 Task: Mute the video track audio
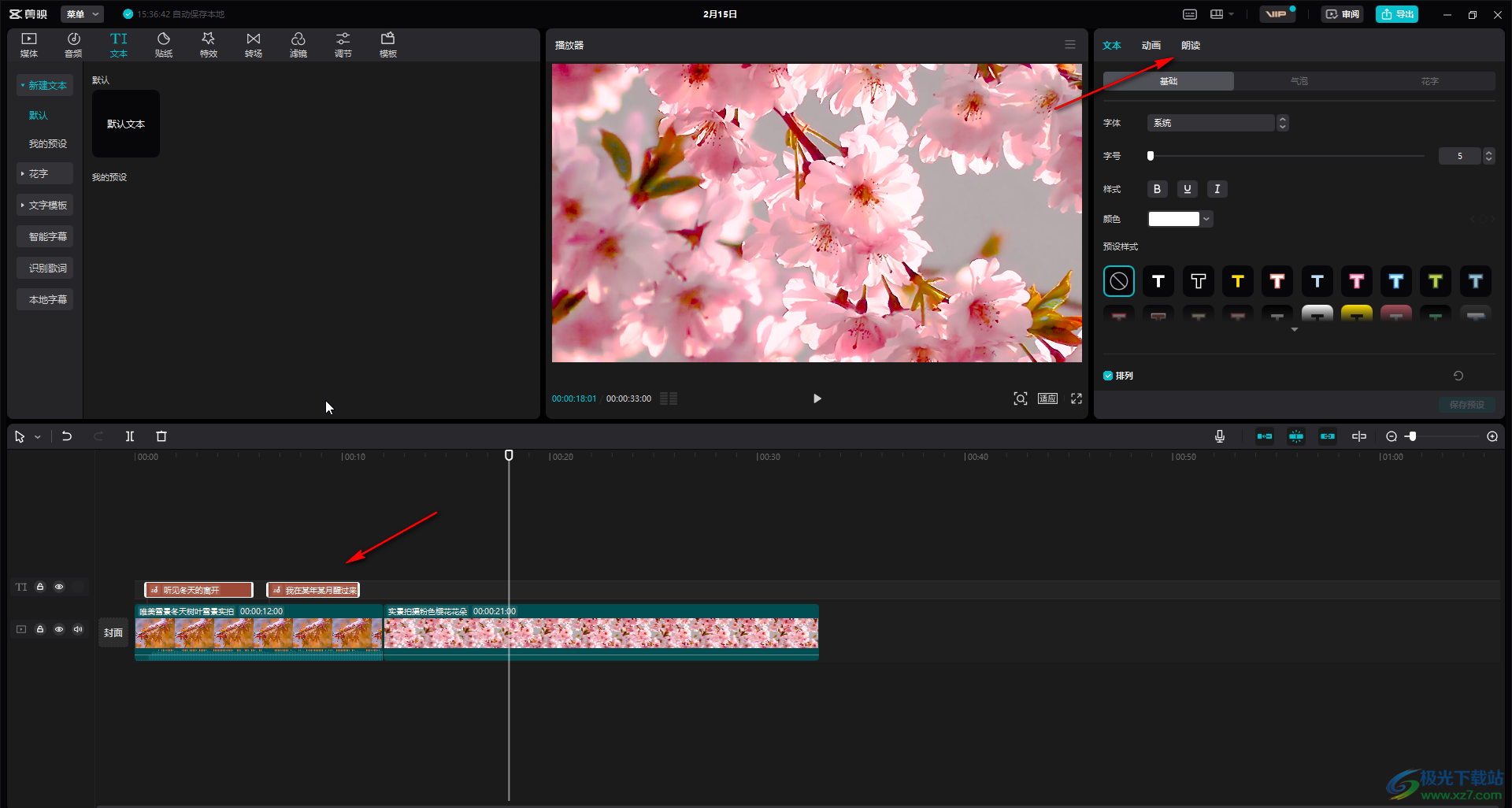[78, 629]
